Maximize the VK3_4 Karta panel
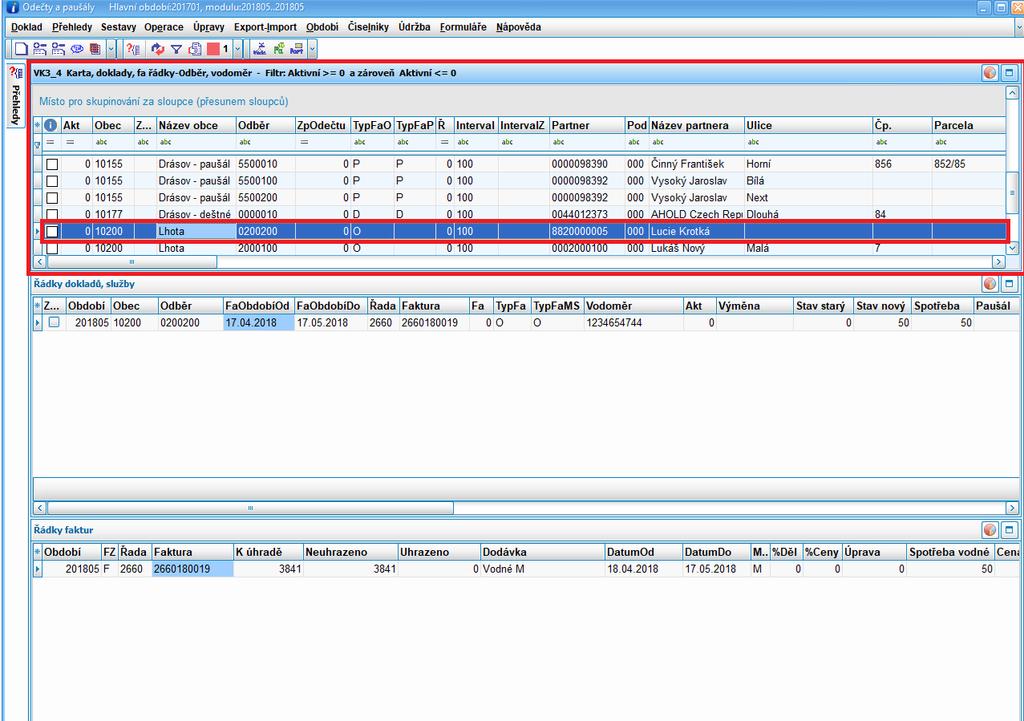The height and width of the screenshot is (721, 1024). tap(1010, 73)
